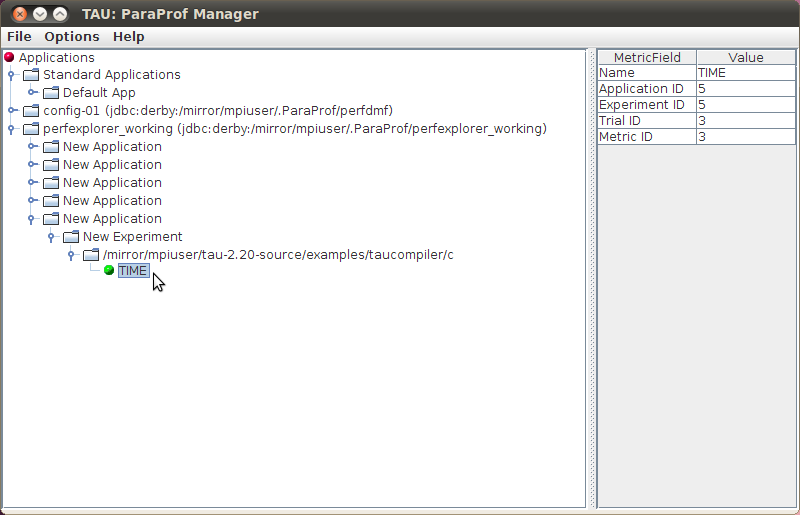This screenshot has width=800, height=515.
Task: Open the Options menu
Action: click(x=72, y=37)
